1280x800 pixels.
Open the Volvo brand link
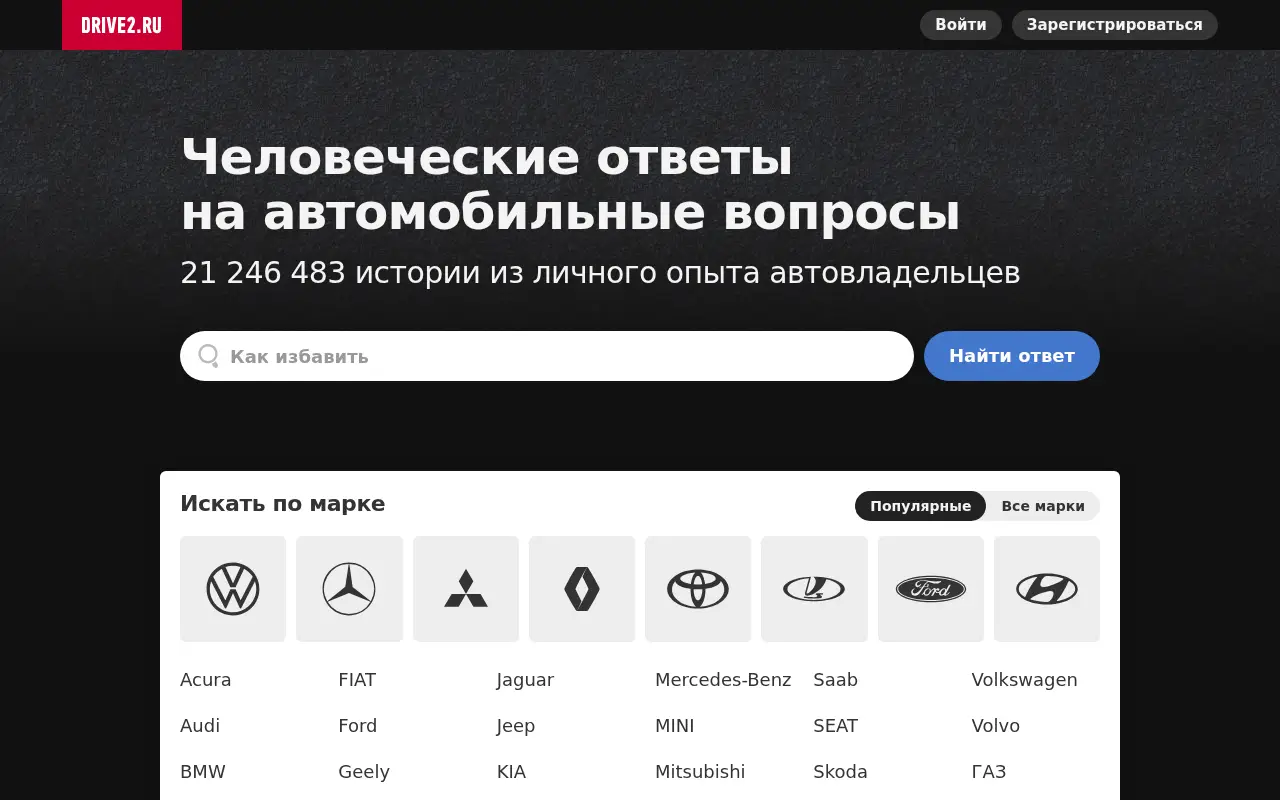(x=996, y=726)
